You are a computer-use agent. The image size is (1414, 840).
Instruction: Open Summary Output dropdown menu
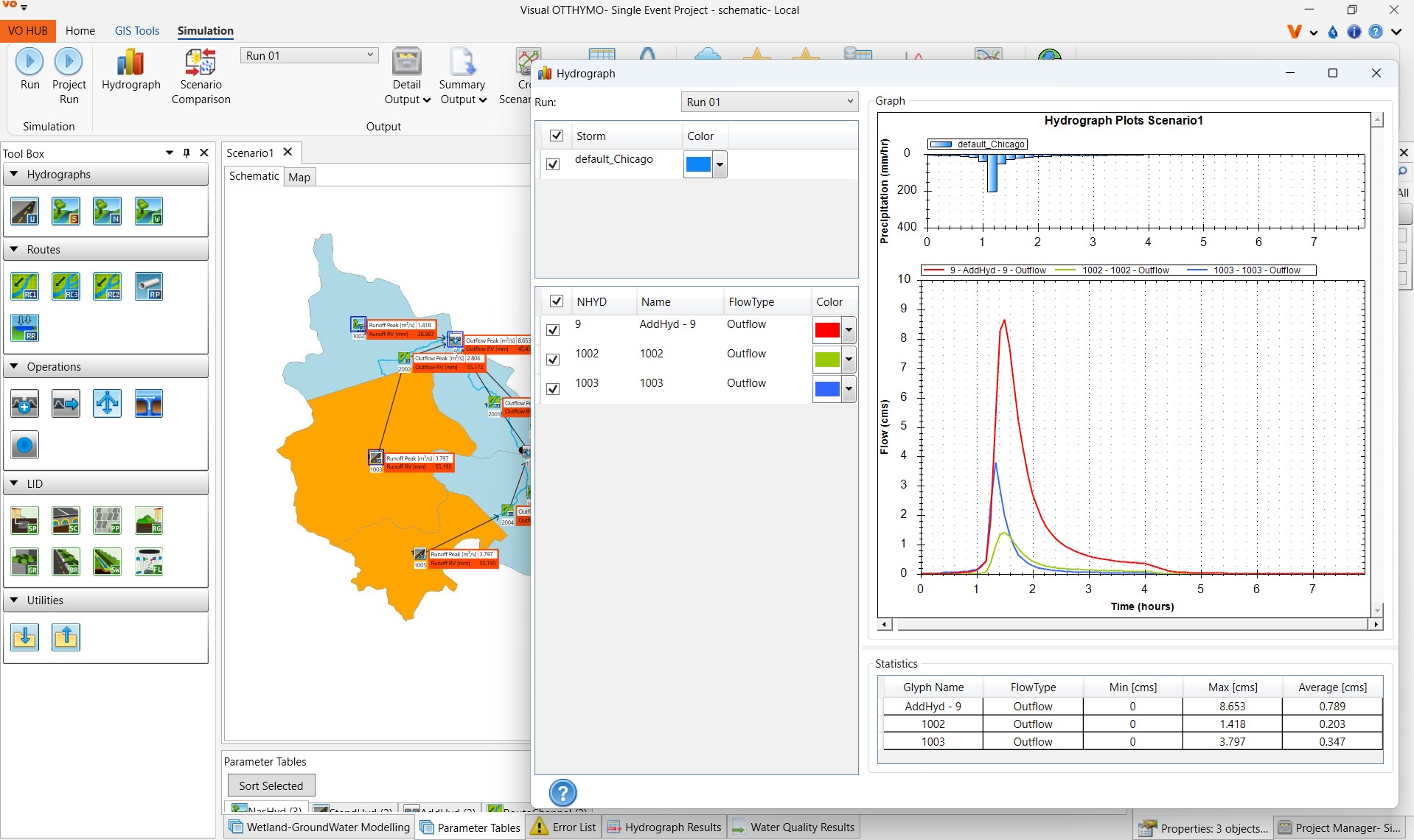tap(462, 77)
